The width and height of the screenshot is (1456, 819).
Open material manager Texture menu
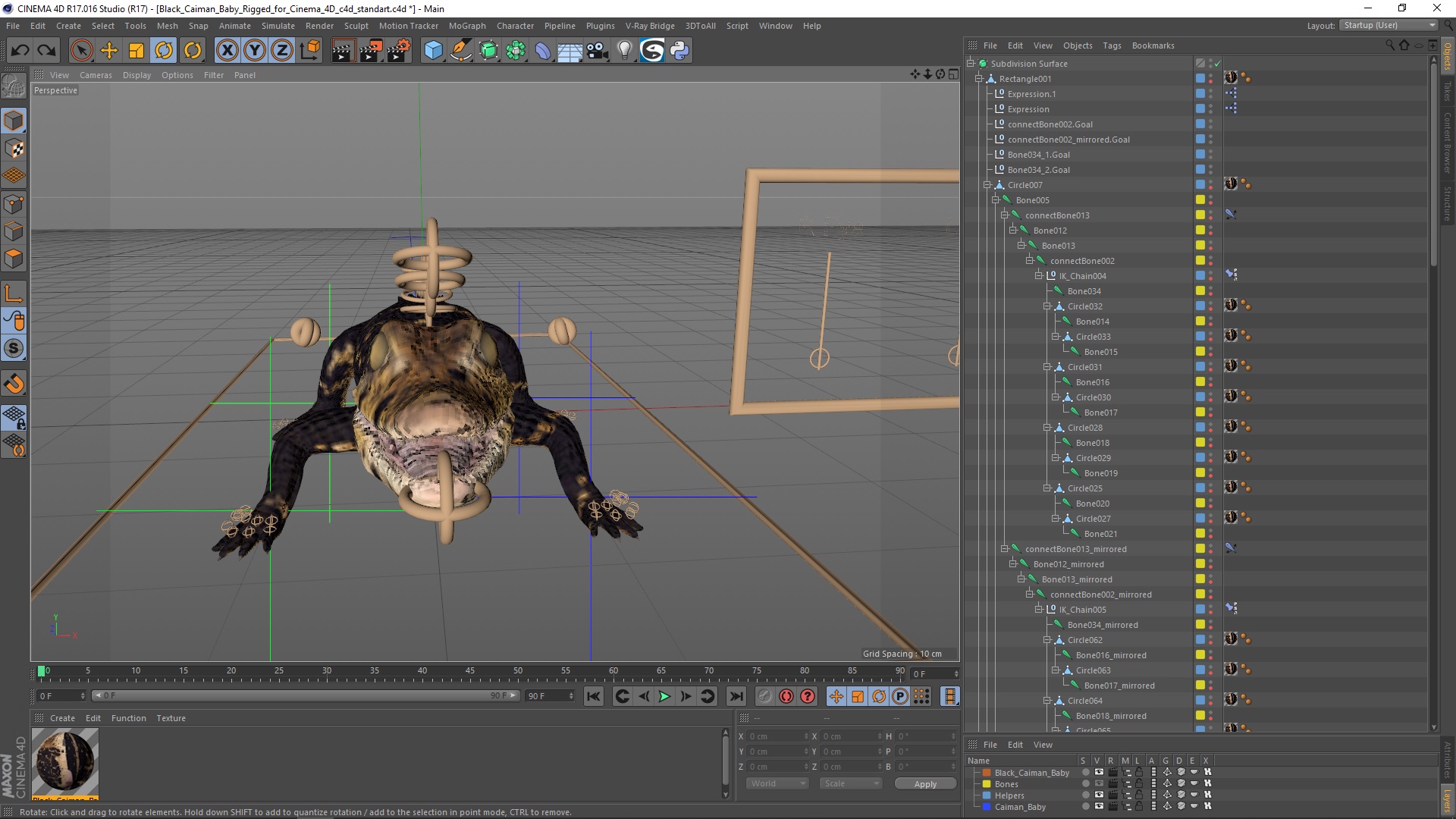171,718
